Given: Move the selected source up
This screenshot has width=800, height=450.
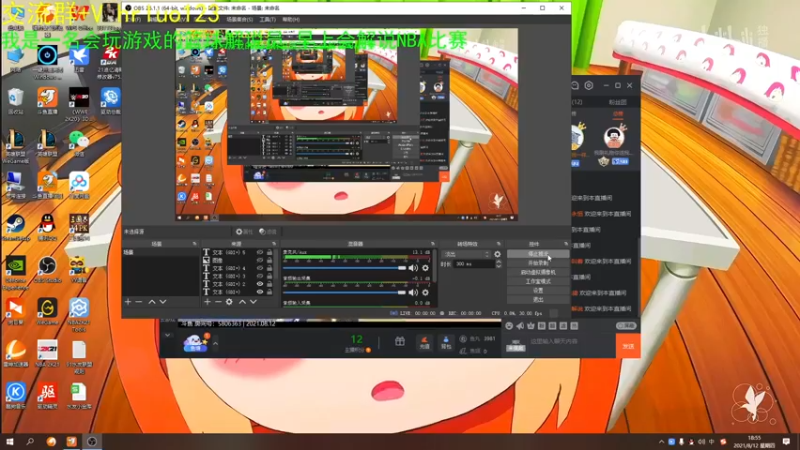Looking at the screenshot, I should [x=242, y=302].
